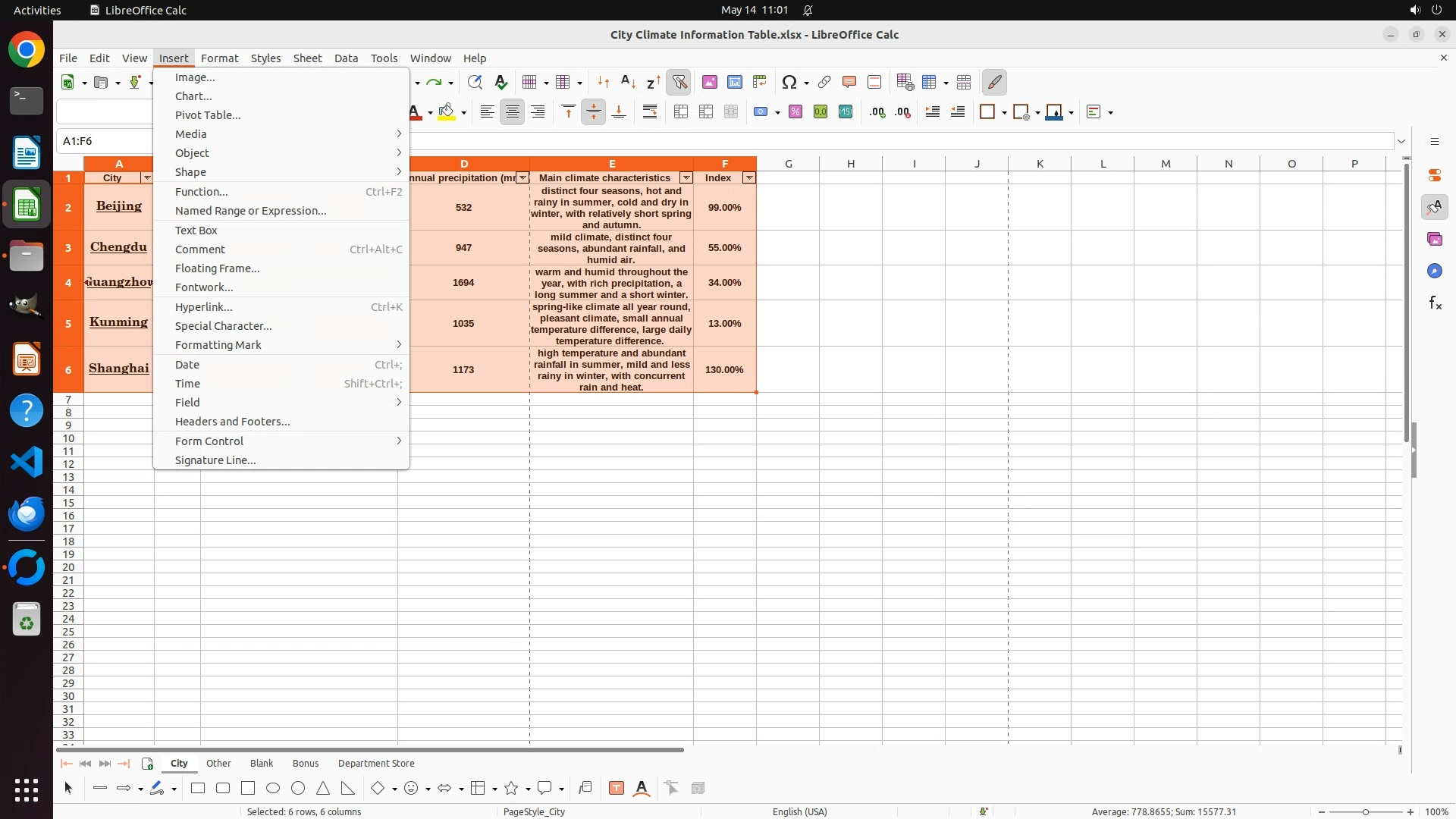The width and height of the screenshot is (1456, 819).
Task: Click the Insert Text Box drawing icon
Action: click(616, 789)
